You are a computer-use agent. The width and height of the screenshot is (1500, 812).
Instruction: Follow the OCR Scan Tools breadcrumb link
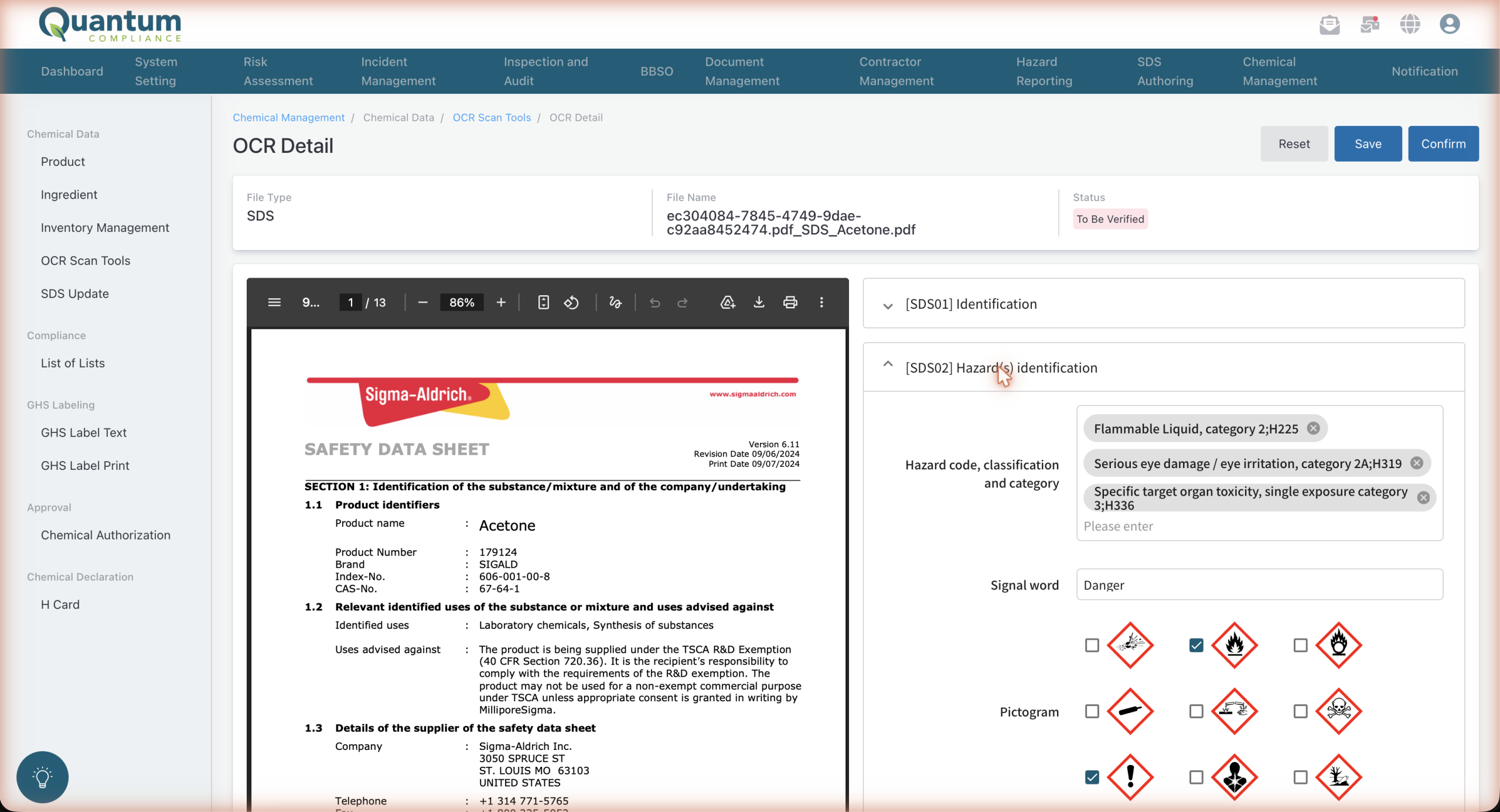[x=492, y=117]
